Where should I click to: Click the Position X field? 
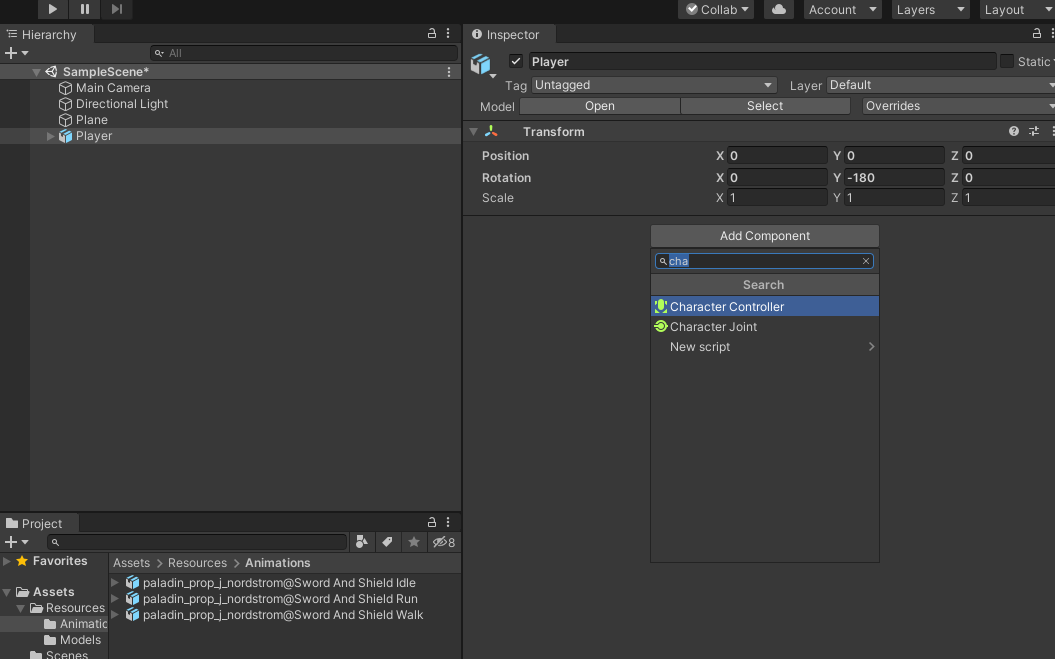coord(777,155)
